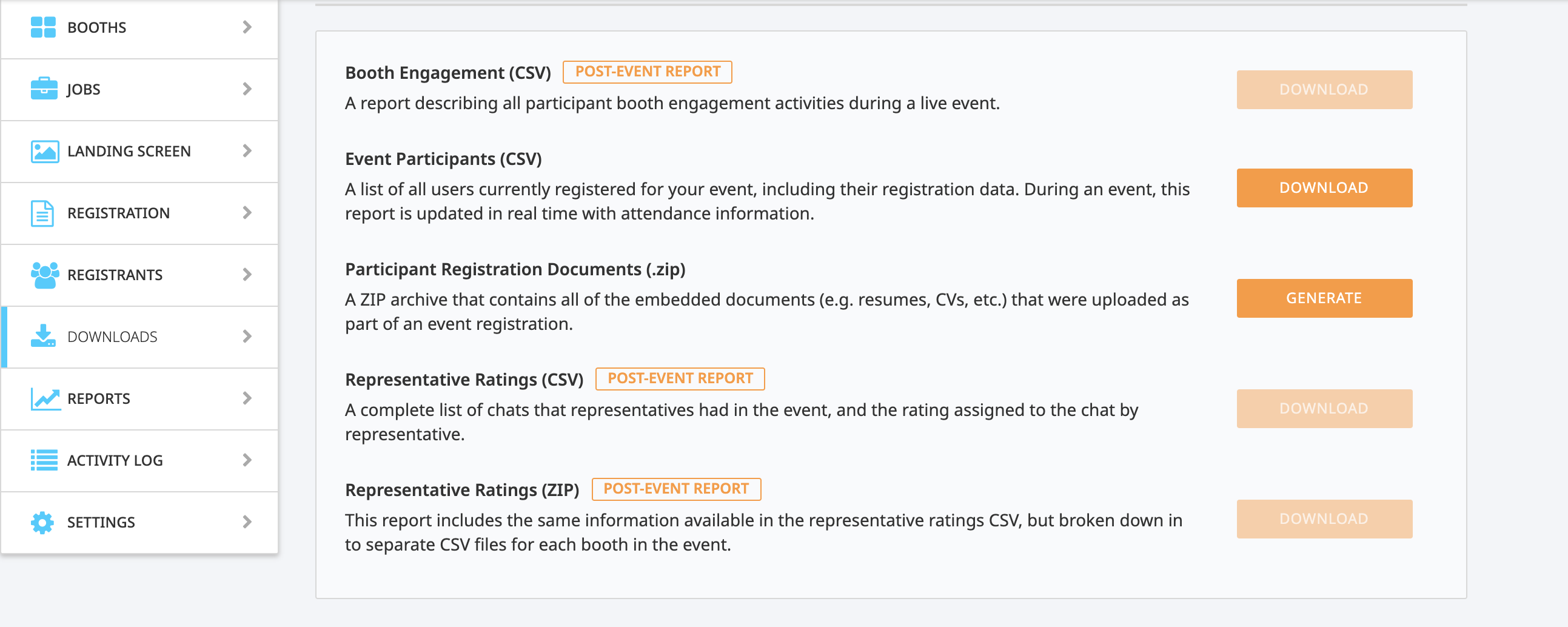Expand the Settings chevron arrow
The image size is (1568, 627).
click(x=247, y=522)
